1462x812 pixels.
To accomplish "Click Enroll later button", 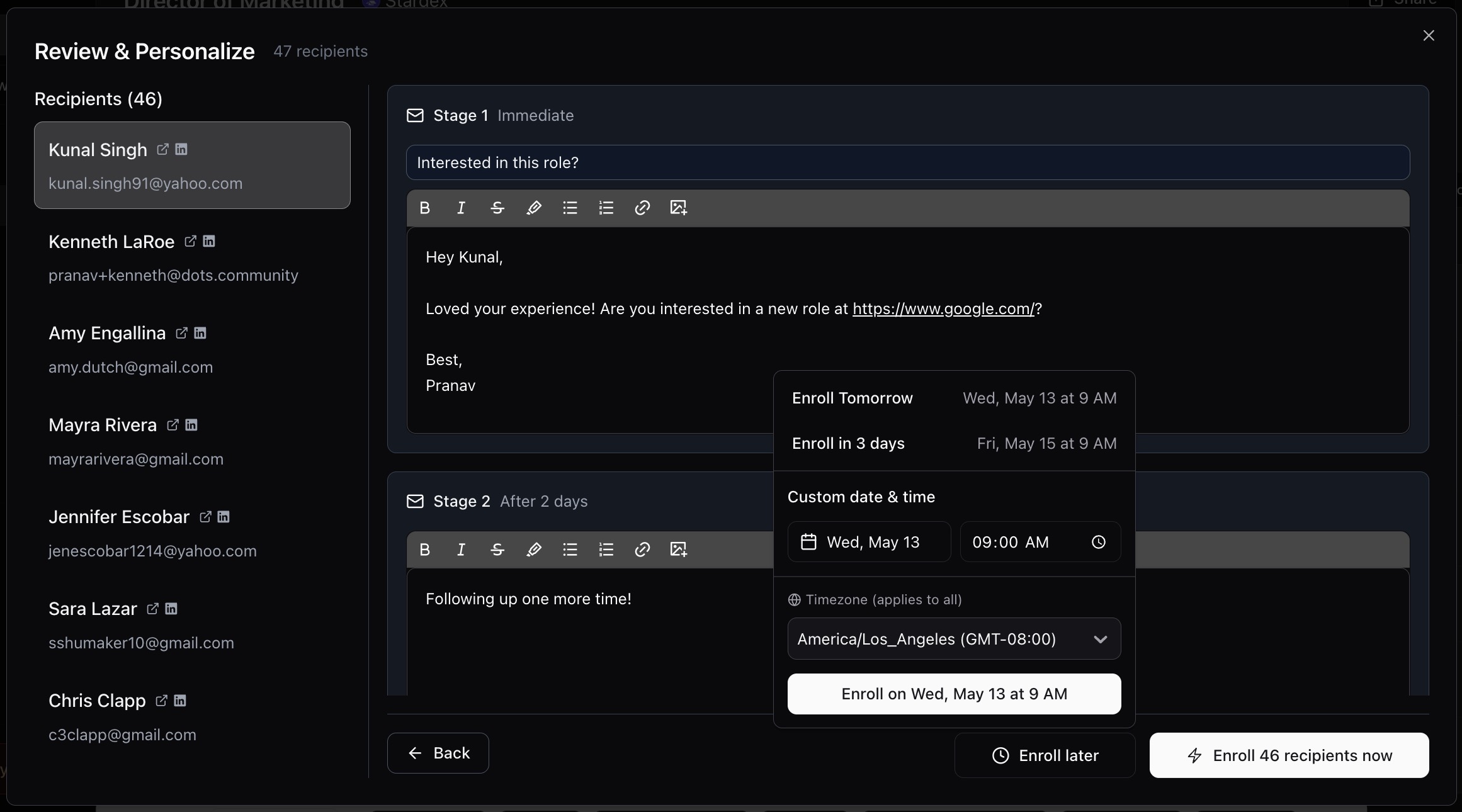I will point(1045,755).
